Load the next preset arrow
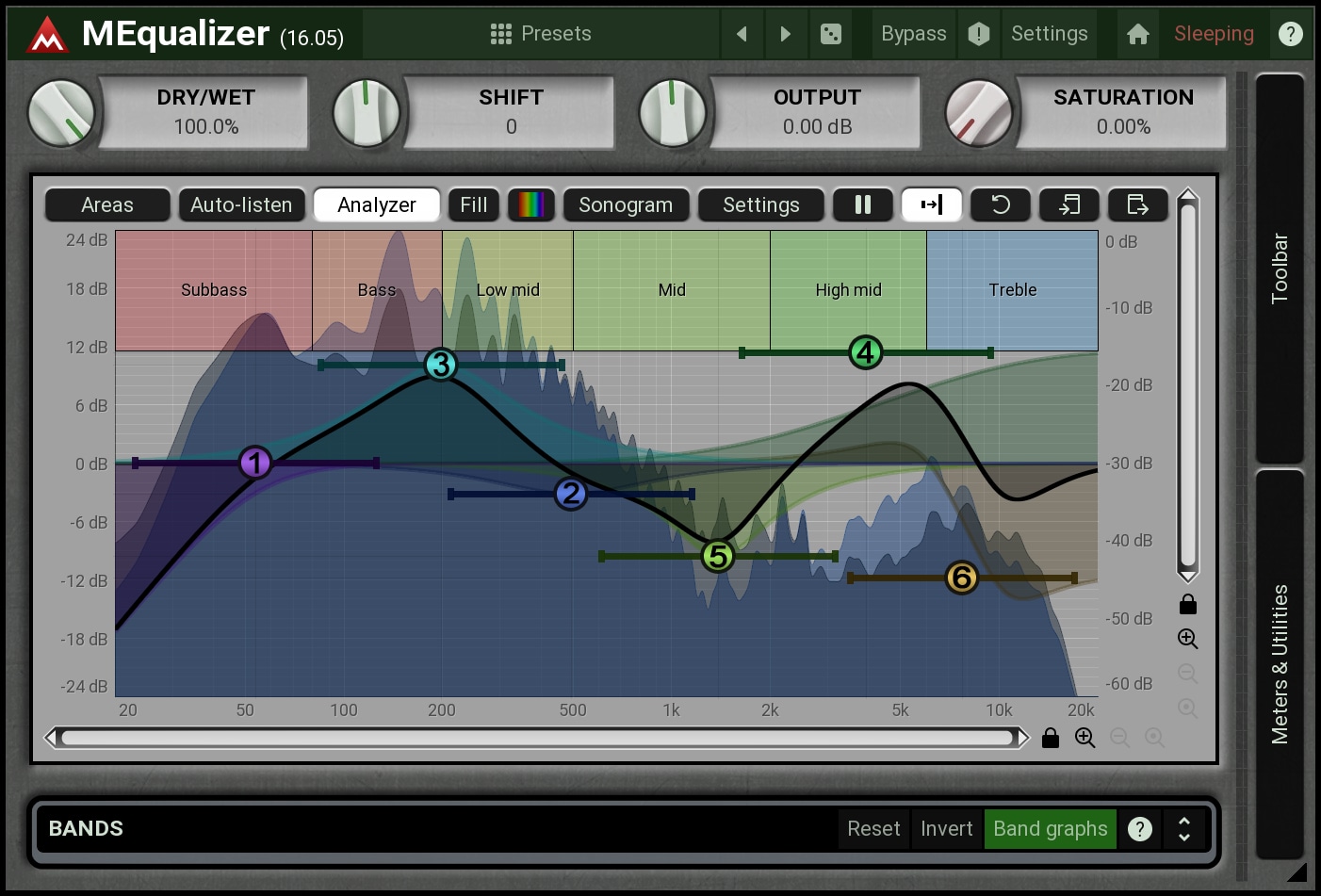The height and width of the screenshot is (896, 1321). [x=785, y=34]
